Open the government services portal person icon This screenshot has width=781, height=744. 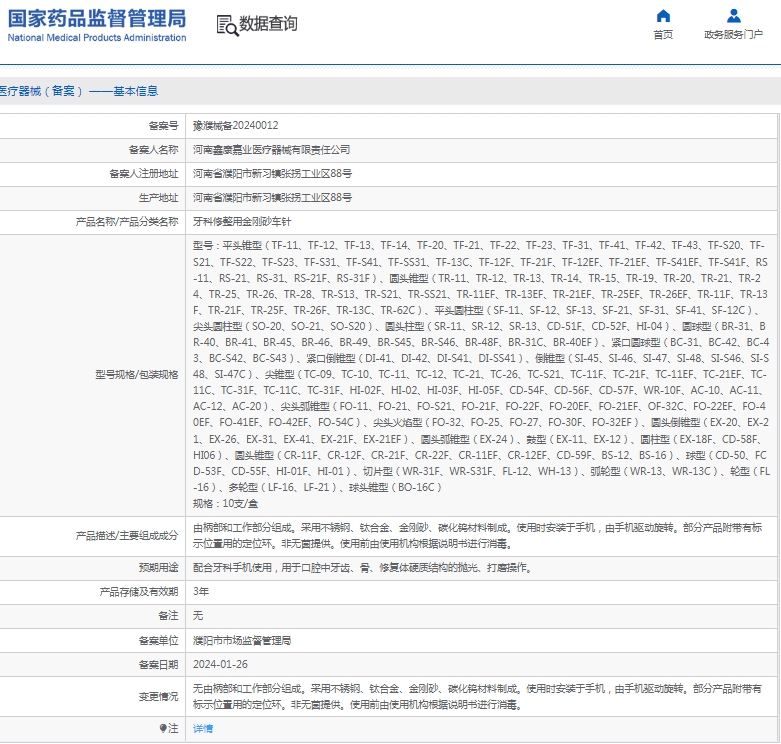click(733, 16)
